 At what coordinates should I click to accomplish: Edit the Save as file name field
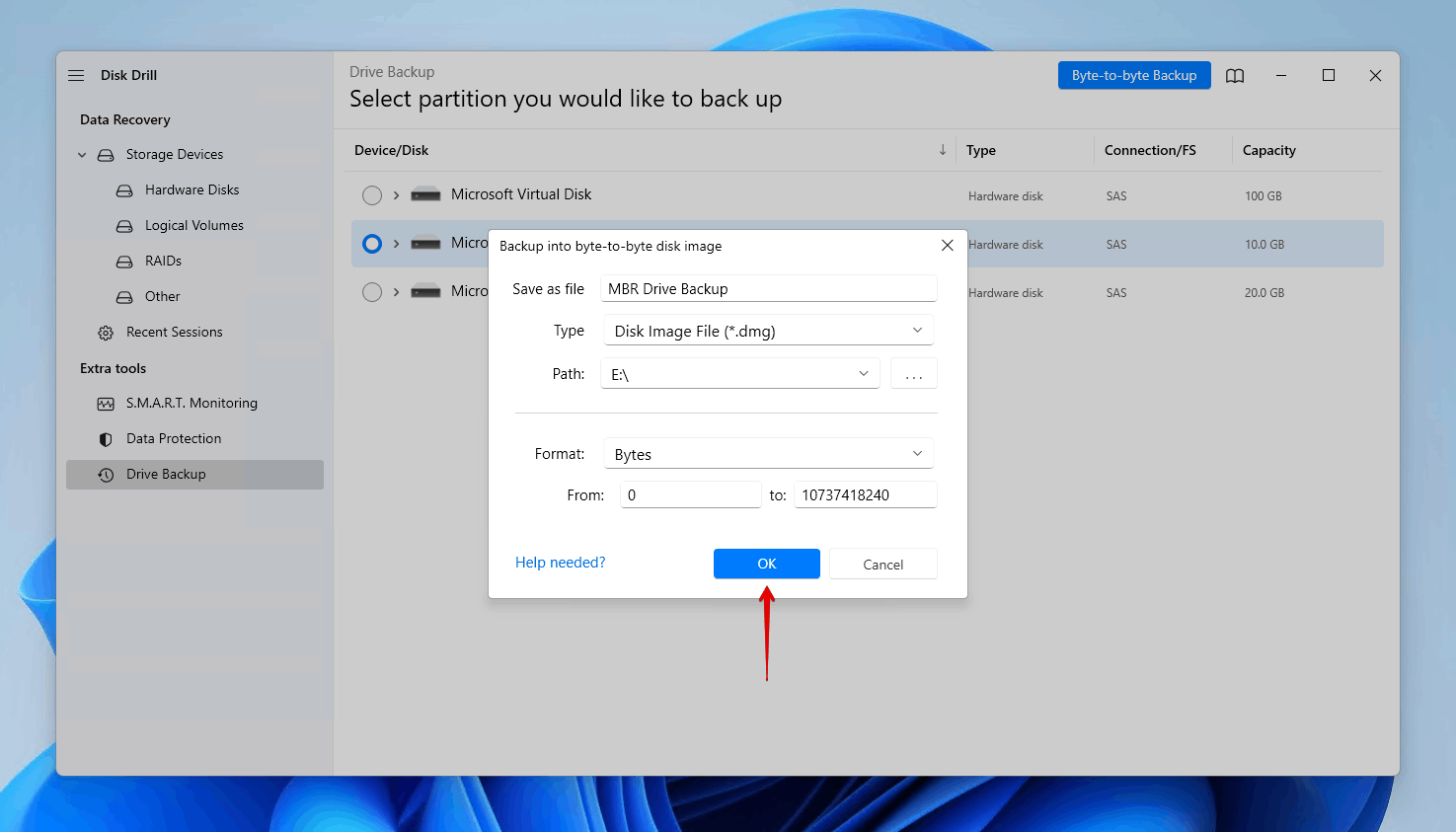tap(768, 288)
